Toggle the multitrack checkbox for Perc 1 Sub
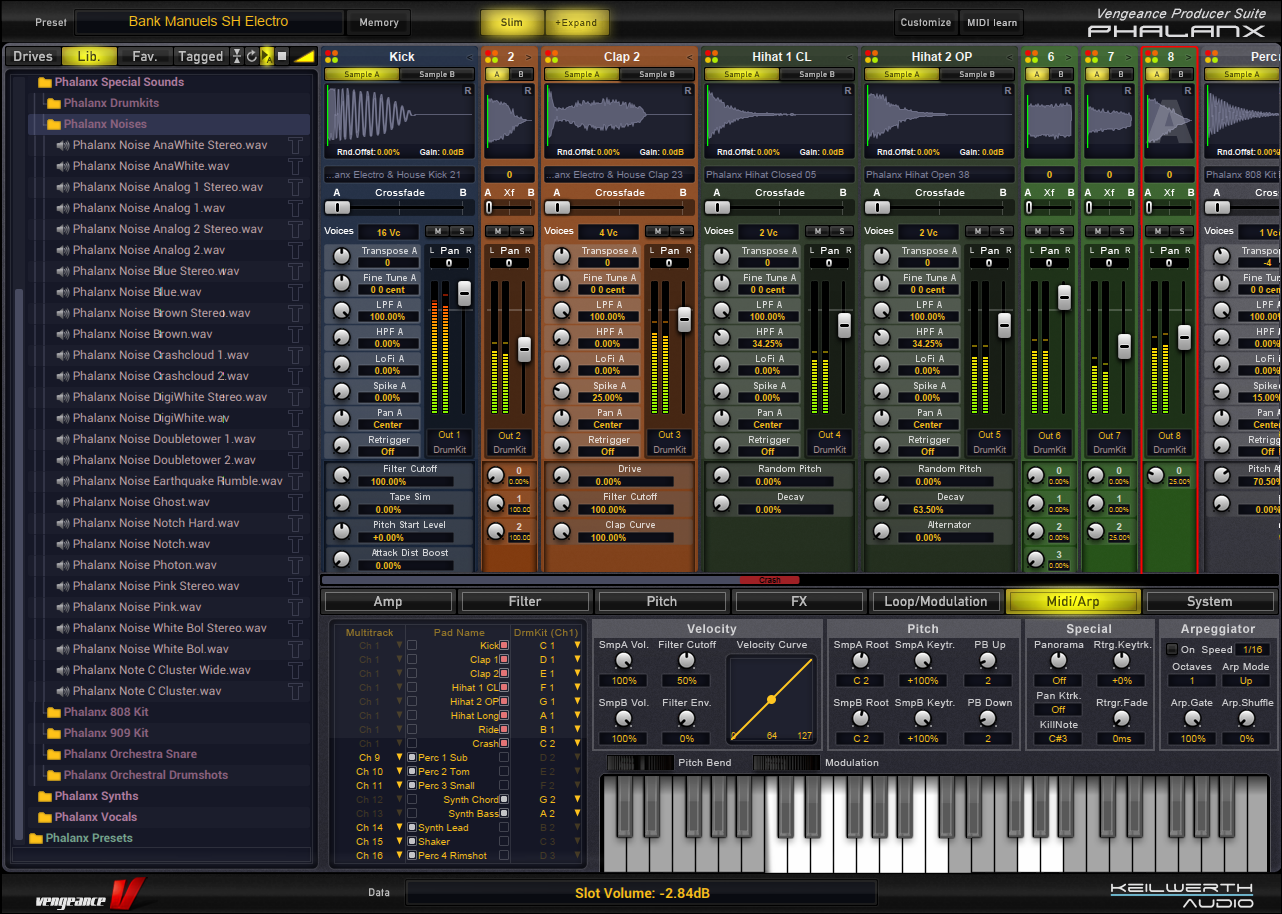This screenshot has height=914, width=1282. coord(412,758)
